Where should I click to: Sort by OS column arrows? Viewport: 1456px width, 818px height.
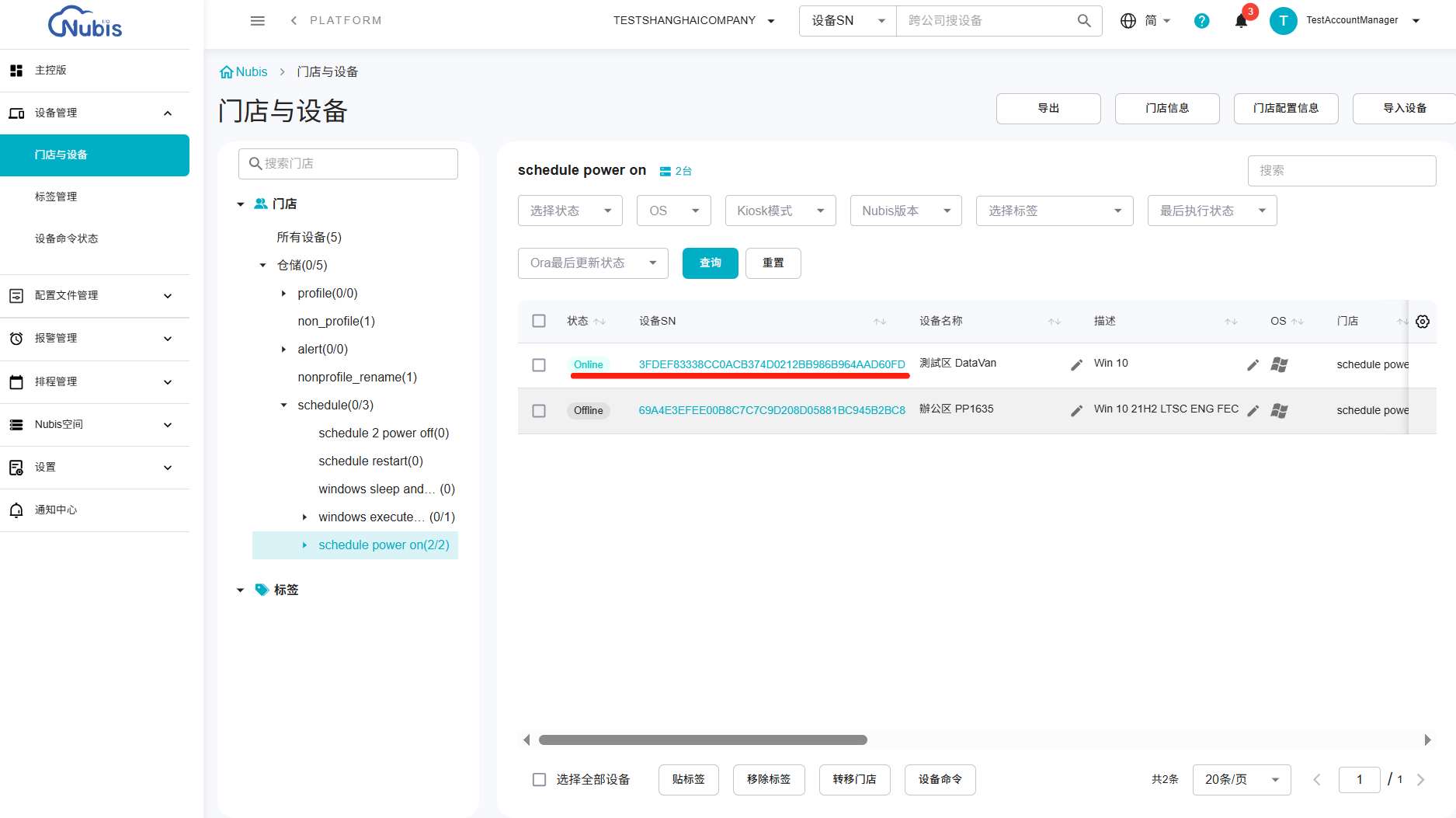click(1298, 322)
